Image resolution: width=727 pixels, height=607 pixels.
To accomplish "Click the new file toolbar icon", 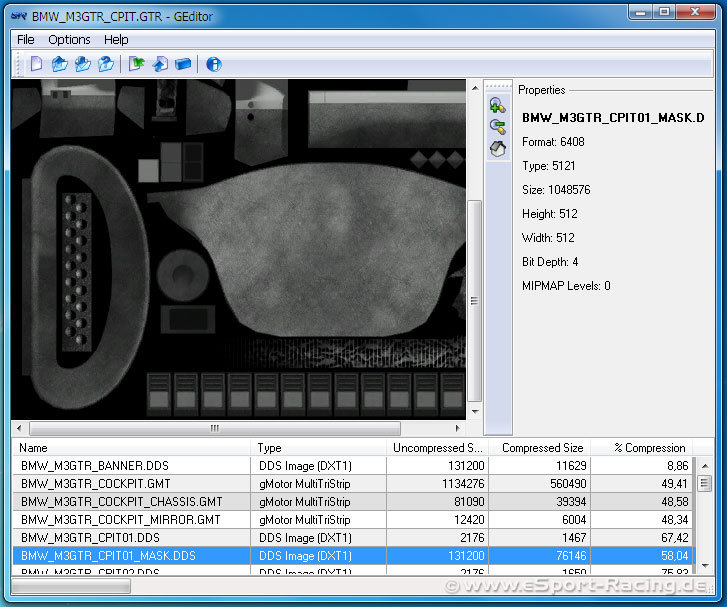I will click(36, 65).
